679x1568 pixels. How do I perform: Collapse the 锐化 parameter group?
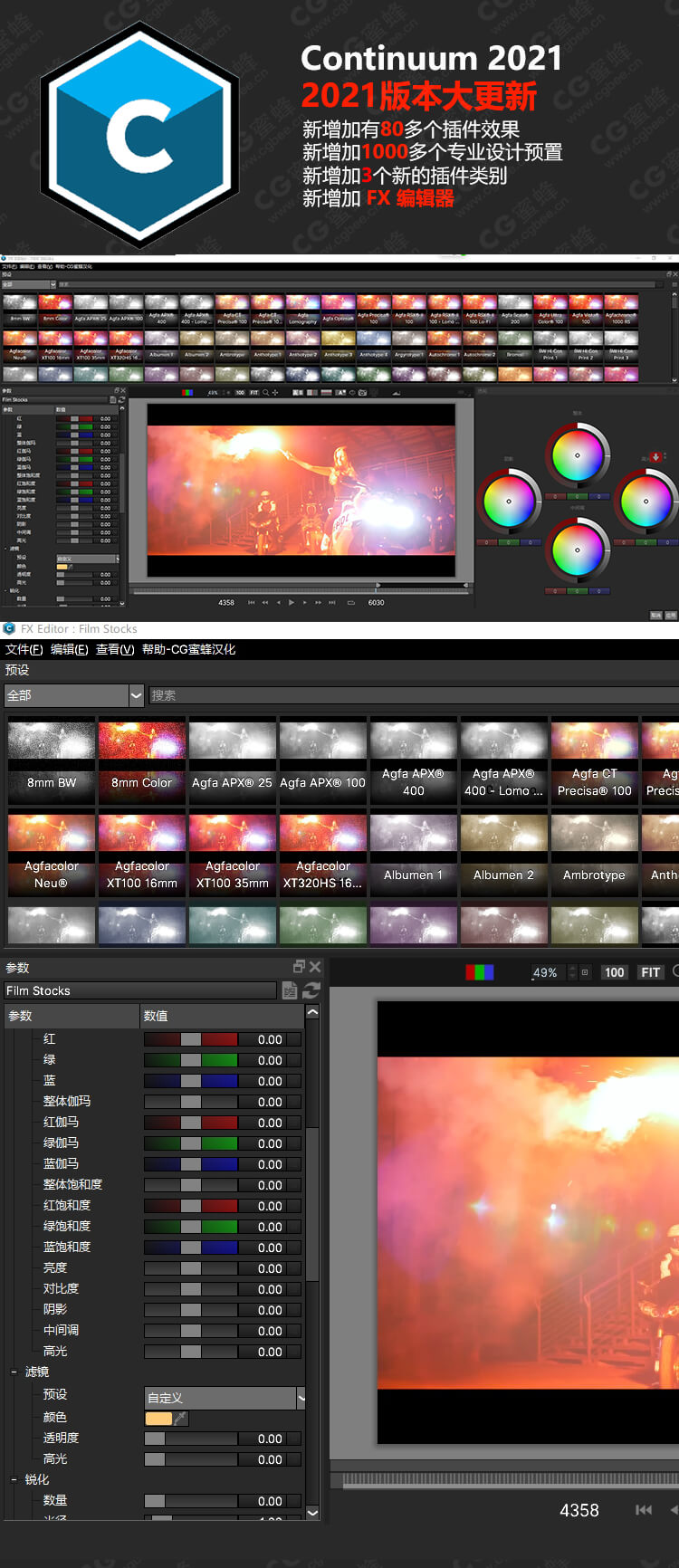[x=14, y=1480]
